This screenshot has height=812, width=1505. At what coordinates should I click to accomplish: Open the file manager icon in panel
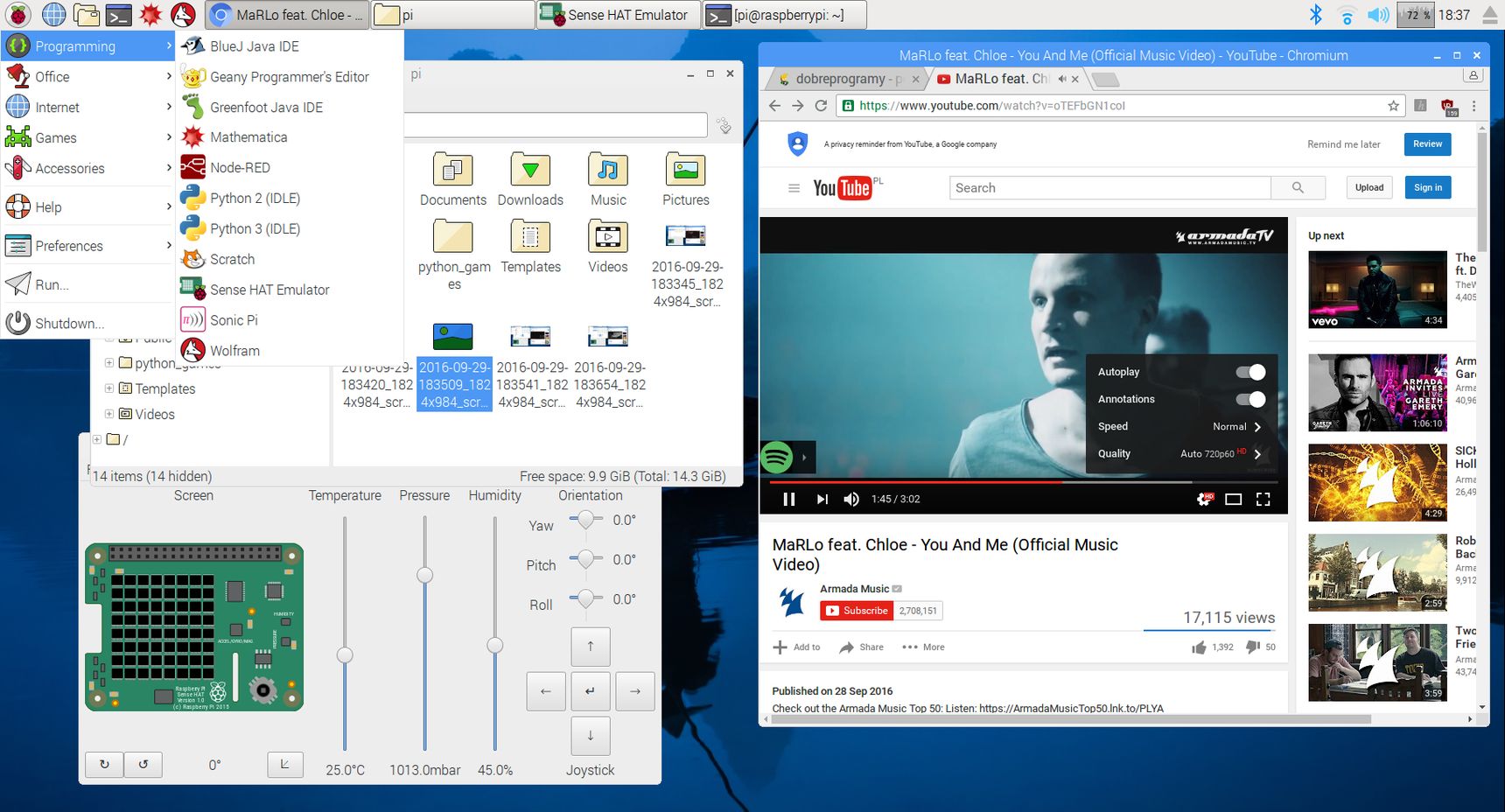coord(86,15)
